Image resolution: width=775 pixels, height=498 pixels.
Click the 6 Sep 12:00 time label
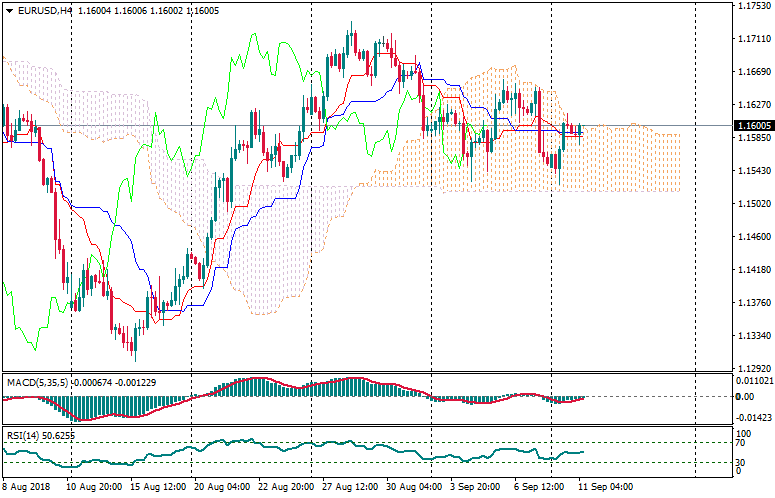tap(536, 487)
